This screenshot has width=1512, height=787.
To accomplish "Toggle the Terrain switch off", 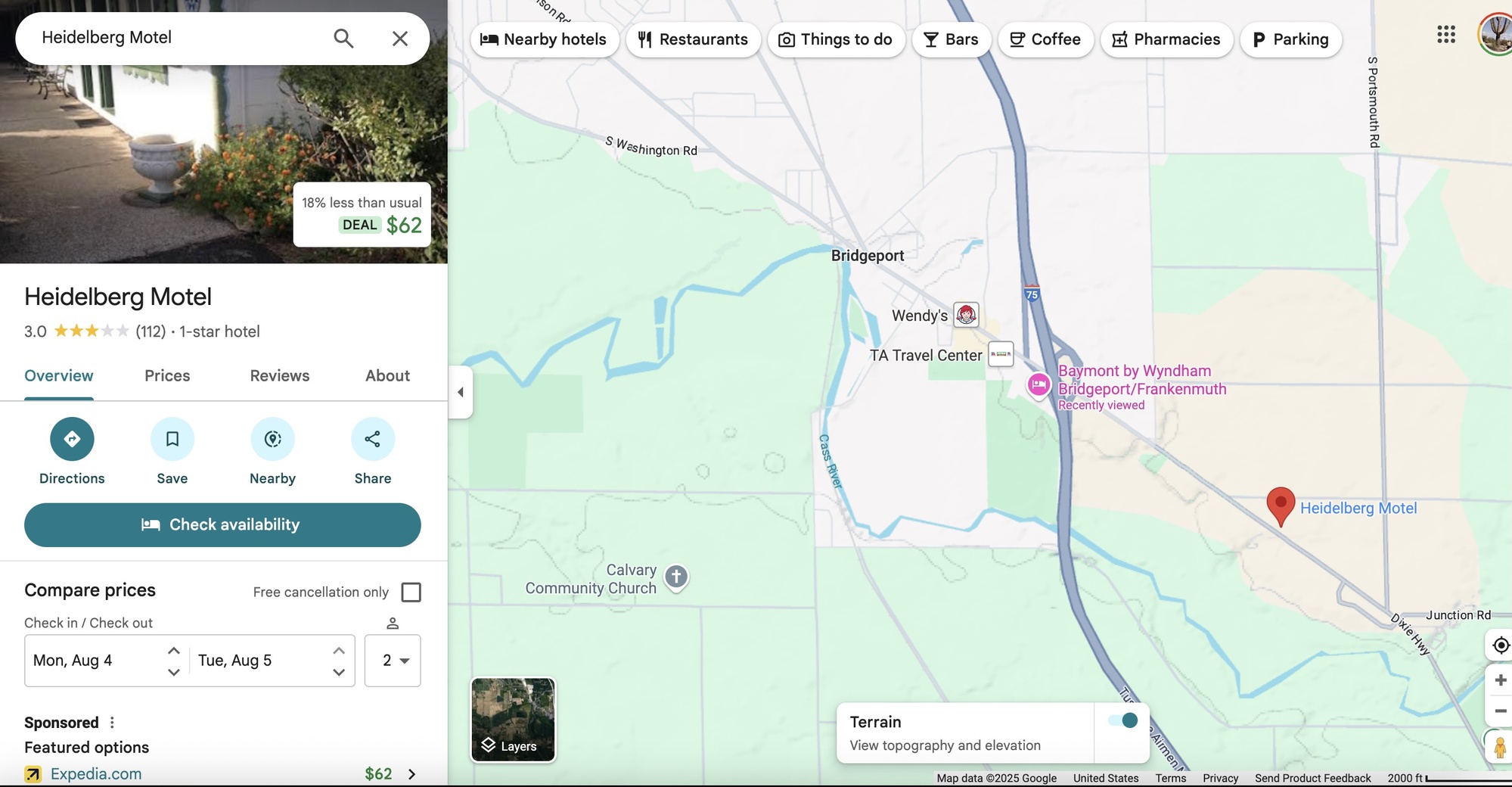I will [1123, 720].
